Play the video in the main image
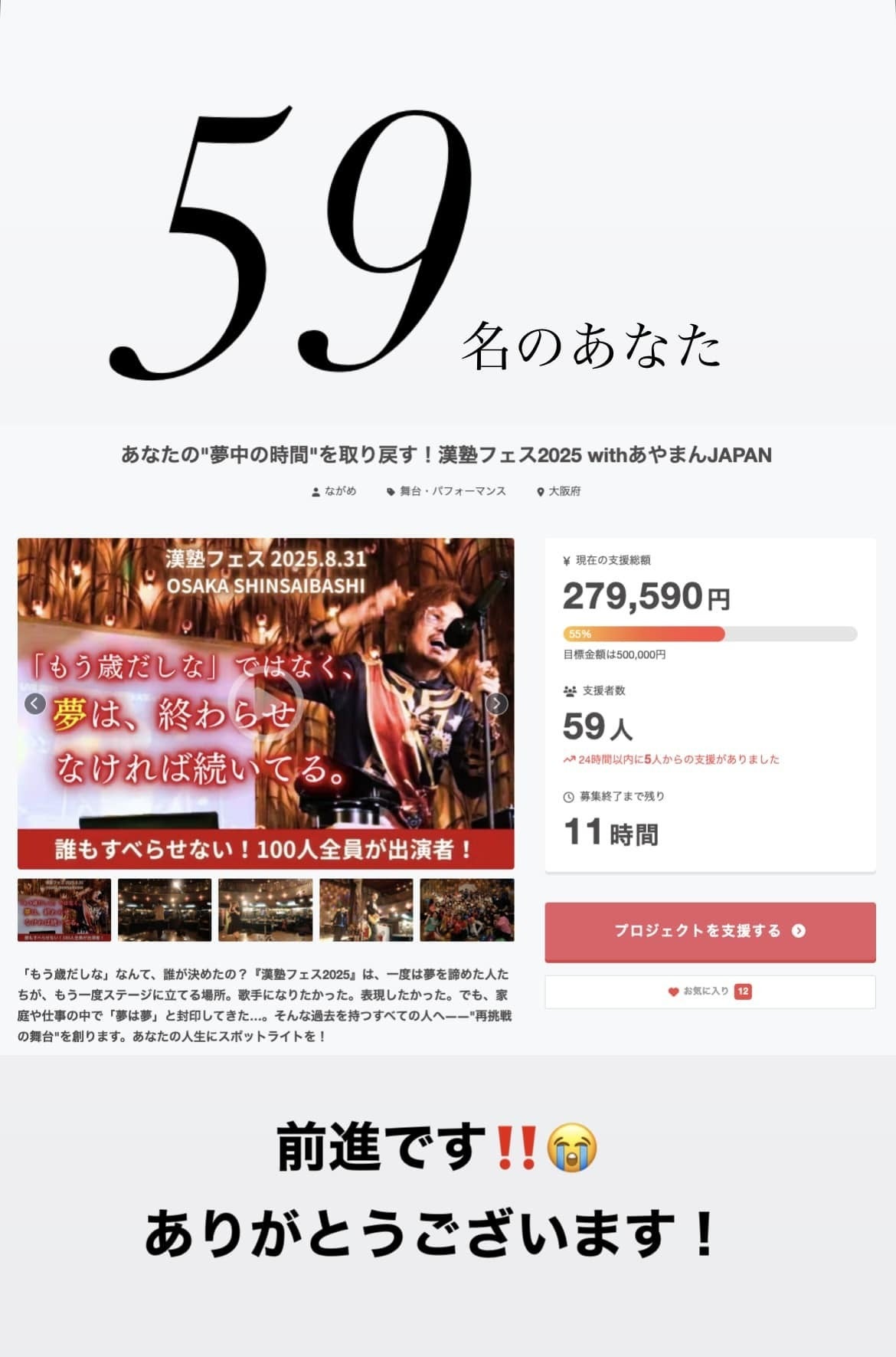Image resolution: width=896 pixels, height=1357 pixels. [x=266, y=703]
